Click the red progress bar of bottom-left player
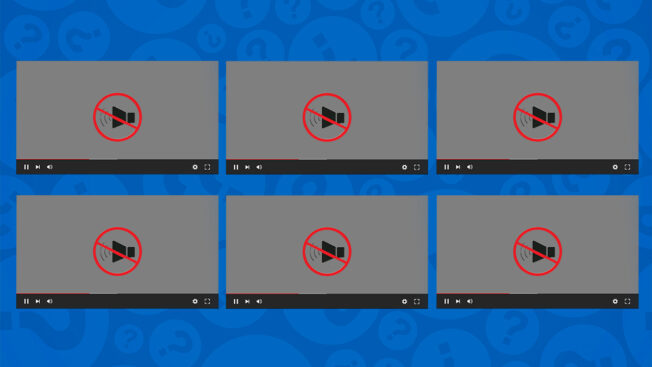Viewport: 652px width, 367px height. [x=53, y=293]
